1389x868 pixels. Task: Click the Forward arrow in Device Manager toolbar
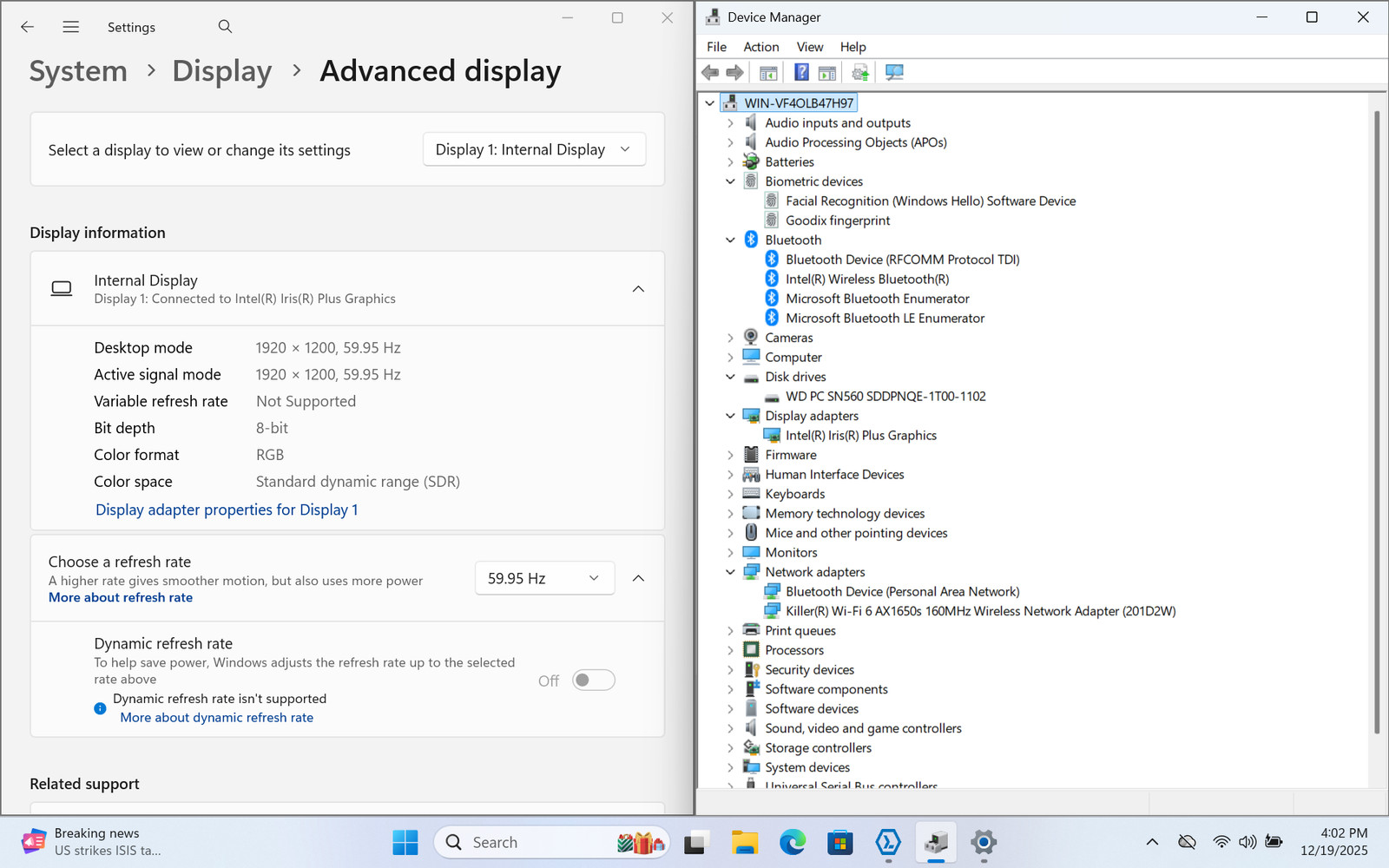click(x=735, y=73)
